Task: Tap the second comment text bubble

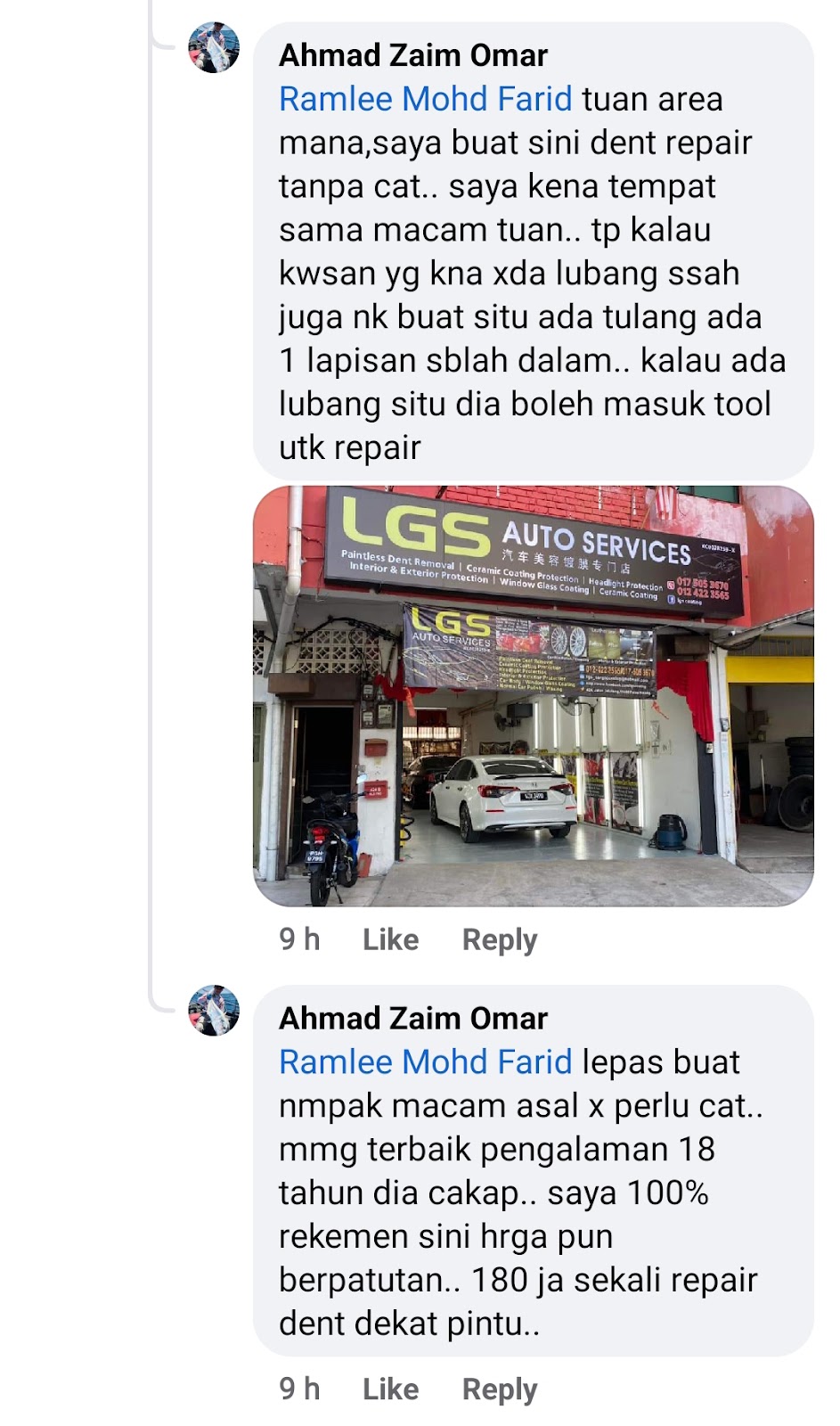Action: coord(534,1171)
